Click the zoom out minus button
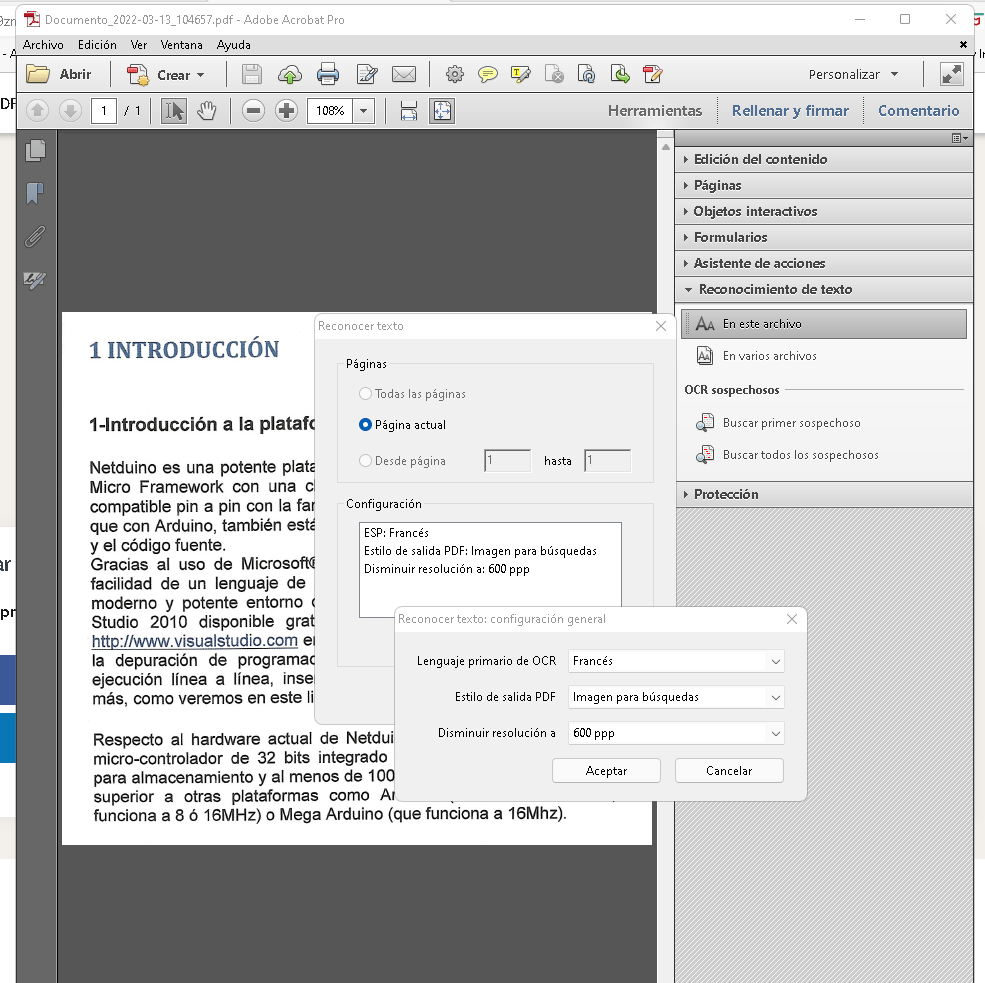 (x=253, y=111)
